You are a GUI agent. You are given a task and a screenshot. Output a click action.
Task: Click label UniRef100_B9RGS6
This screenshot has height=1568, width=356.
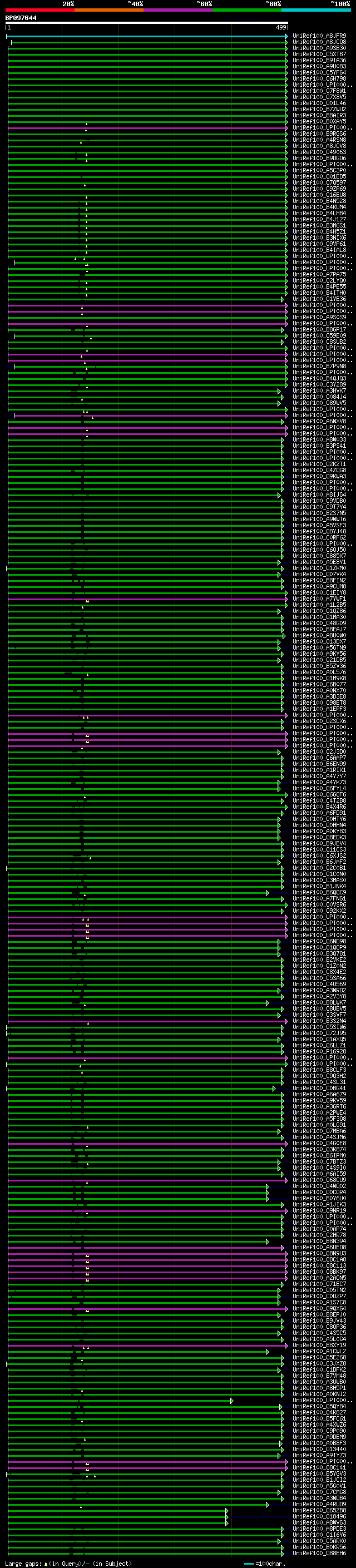(319, 134)
